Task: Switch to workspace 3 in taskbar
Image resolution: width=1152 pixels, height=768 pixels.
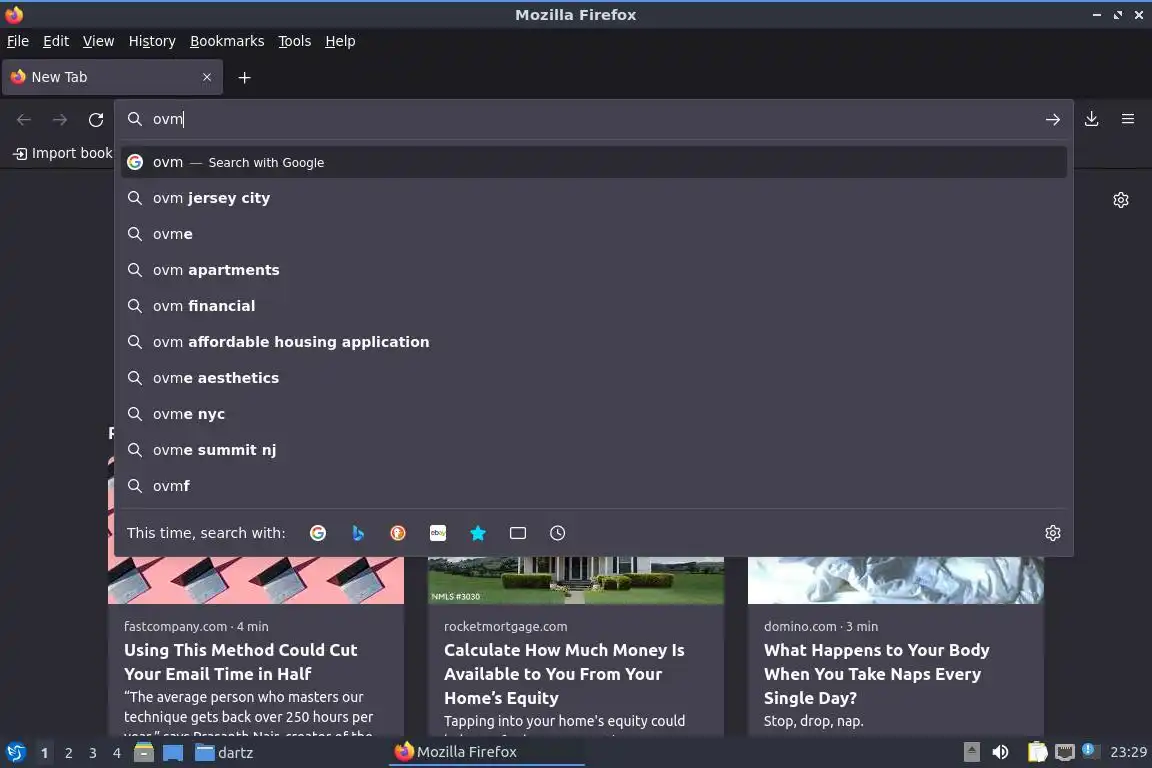Action: click(x=93, y=753)
